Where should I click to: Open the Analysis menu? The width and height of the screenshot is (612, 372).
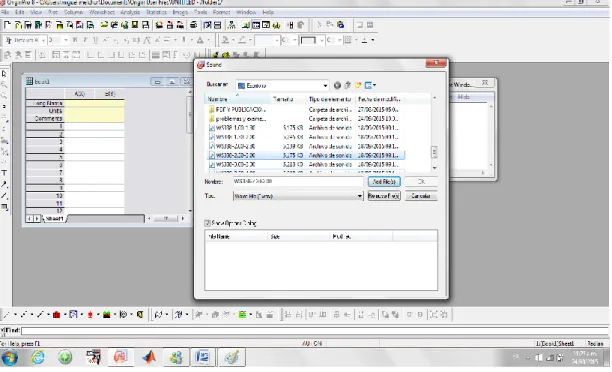[130, 12]
